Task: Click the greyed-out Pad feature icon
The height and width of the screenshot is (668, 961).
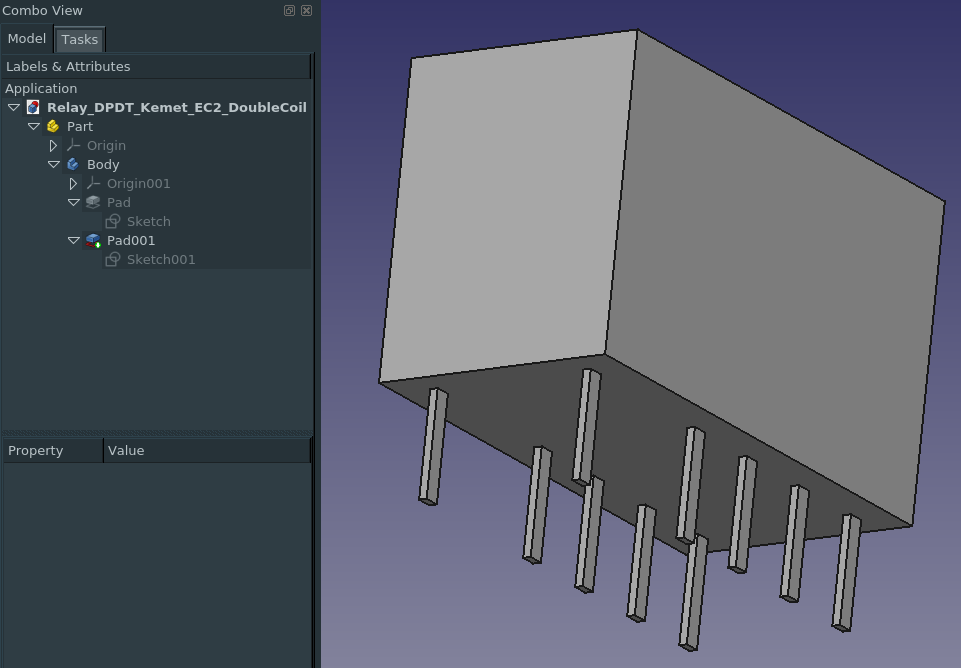Action: [93, 202]
